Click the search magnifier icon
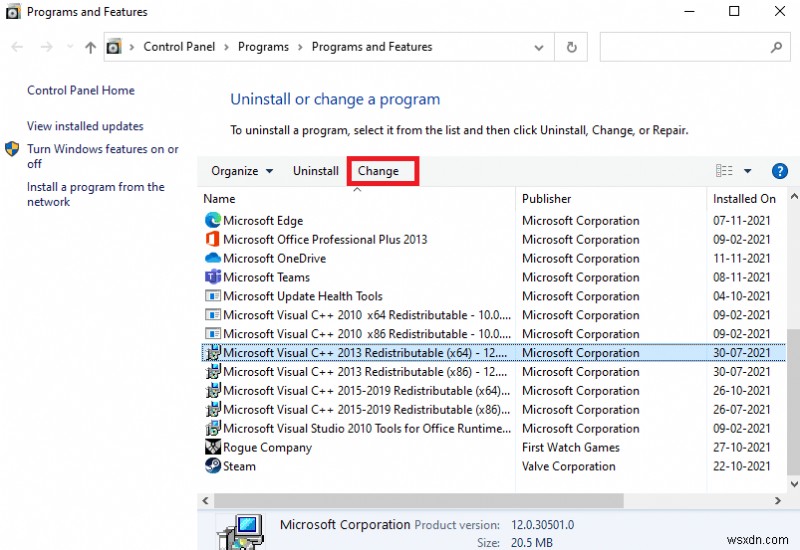Image resolution: width=800 pixels, height=550 pixels. click(x=776, y=47)
